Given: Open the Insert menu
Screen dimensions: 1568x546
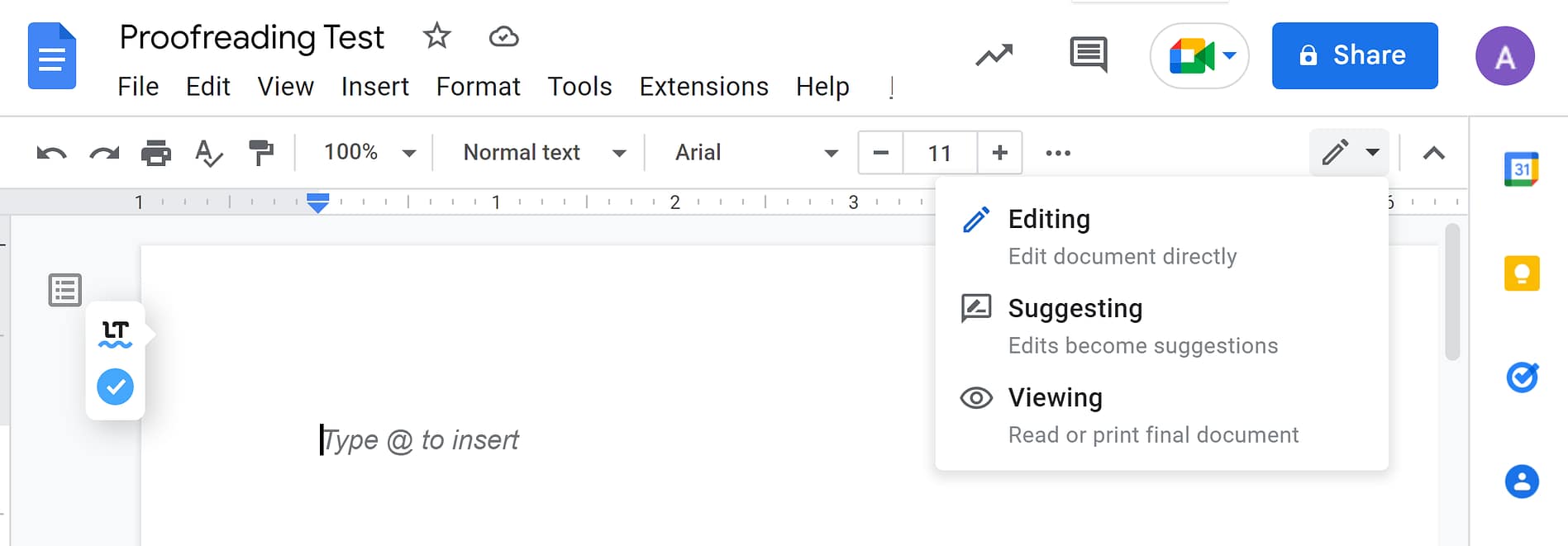Looking at the screenshot, I should tap(374, 86).
